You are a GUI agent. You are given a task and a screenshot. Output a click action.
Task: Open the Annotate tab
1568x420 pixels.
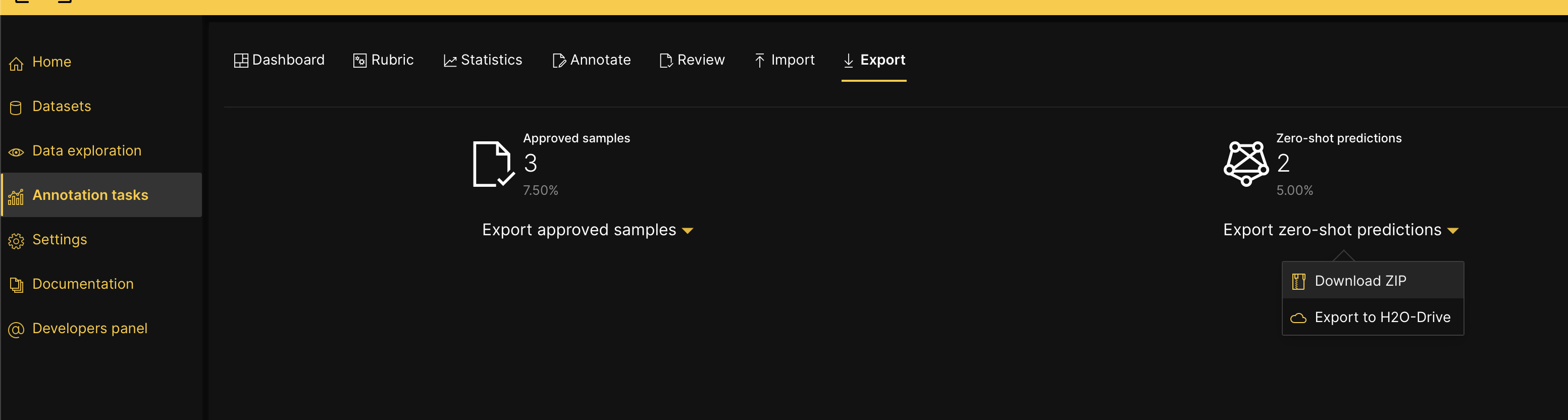591,60
